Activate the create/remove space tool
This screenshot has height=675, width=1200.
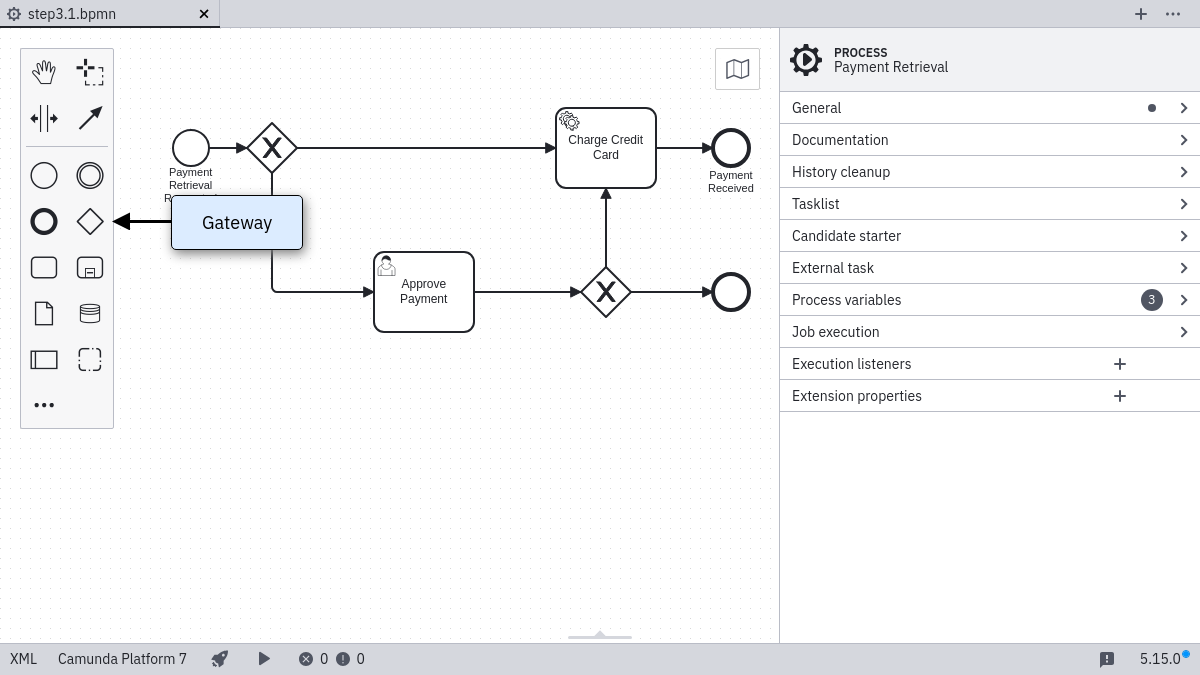pos(44,118)
